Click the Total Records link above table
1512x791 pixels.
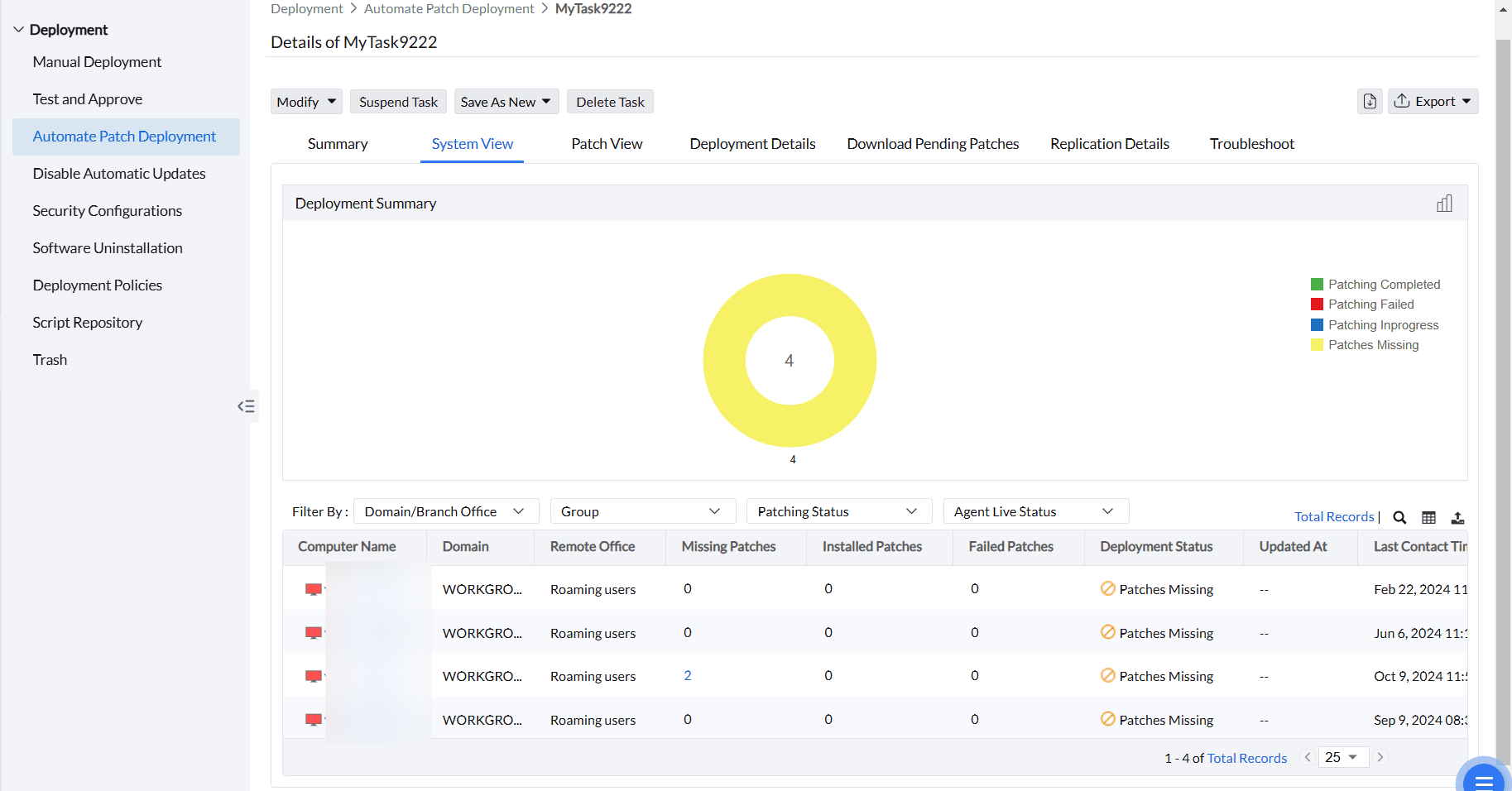point(1333,516)
